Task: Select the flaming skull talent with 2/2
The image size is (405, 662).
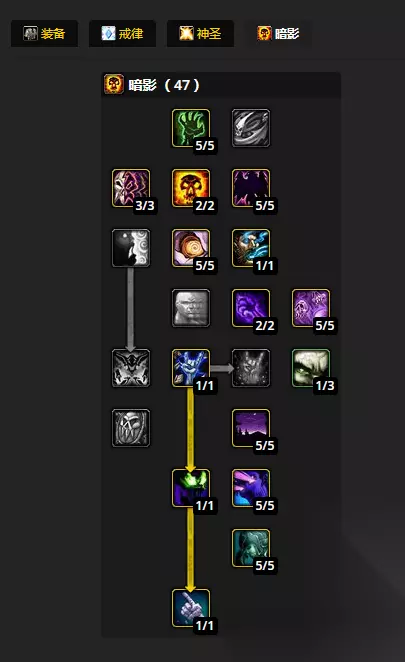Action: [x=191, y=188]
